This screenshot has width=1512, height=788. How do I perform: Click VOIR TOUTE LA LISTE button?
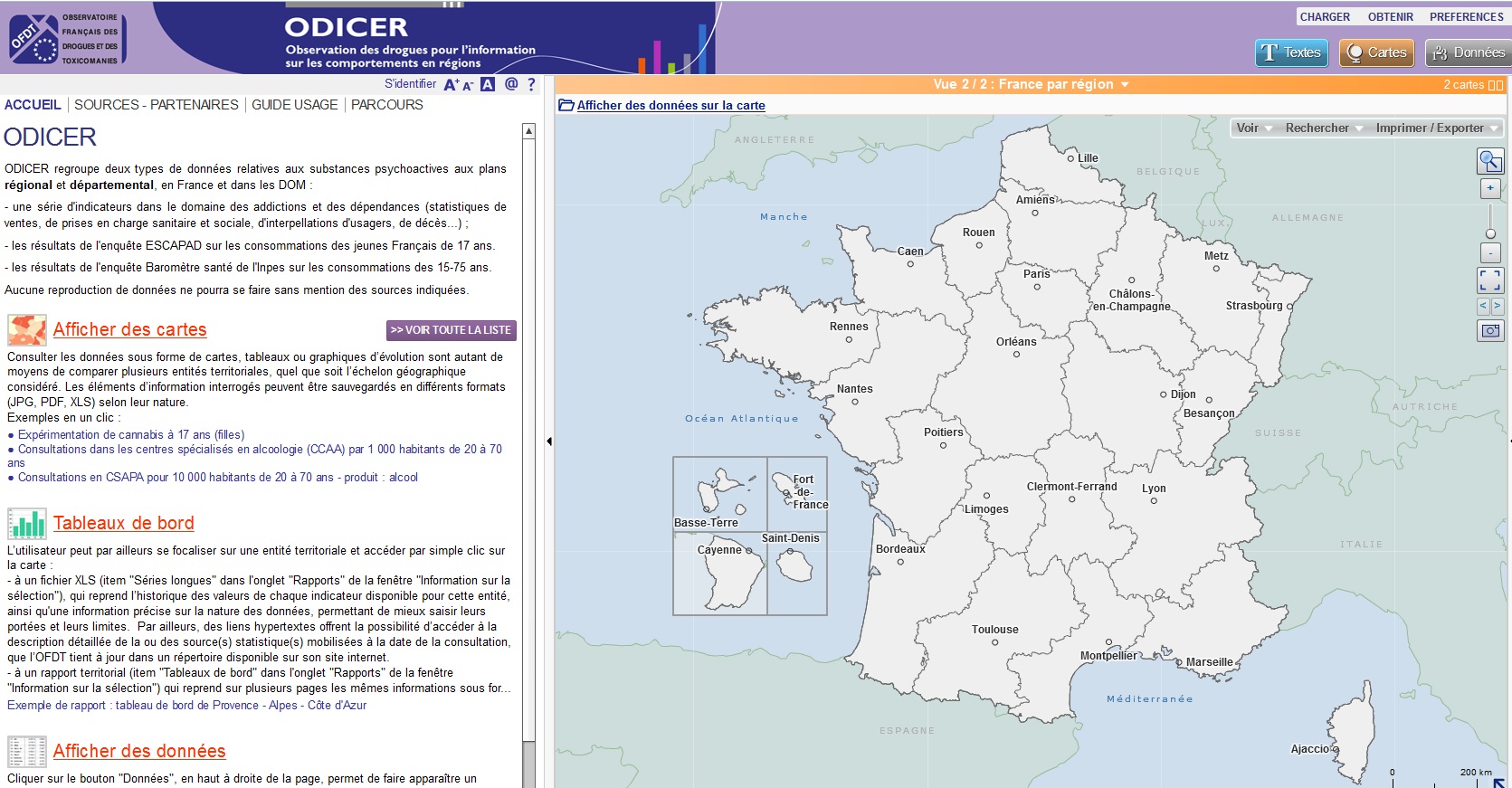(452, 330)
